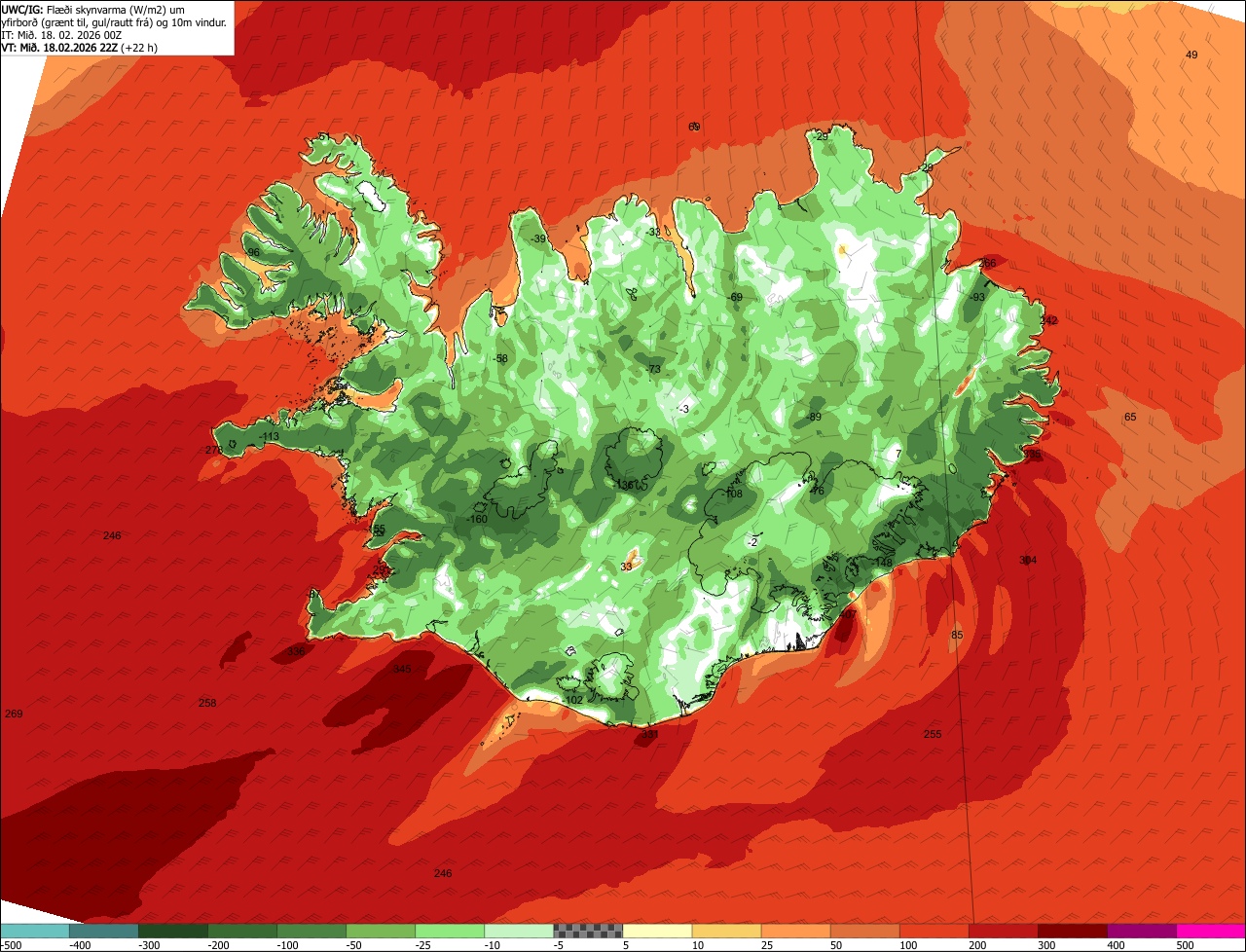Click the '-3' value in the highlands
Image resolution: width=1246 pixels, height=952 pixels.
click(x=684, y=409)
